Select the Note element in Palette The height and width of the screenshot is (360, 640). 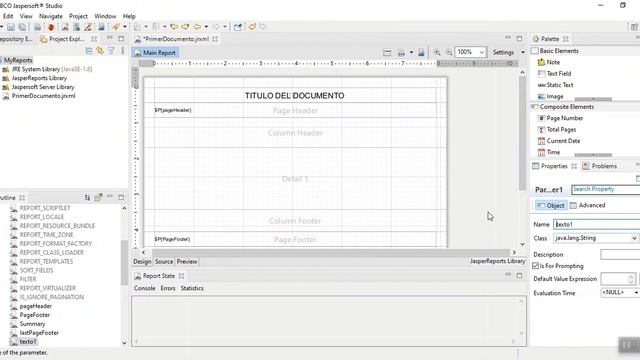[549, 62]
